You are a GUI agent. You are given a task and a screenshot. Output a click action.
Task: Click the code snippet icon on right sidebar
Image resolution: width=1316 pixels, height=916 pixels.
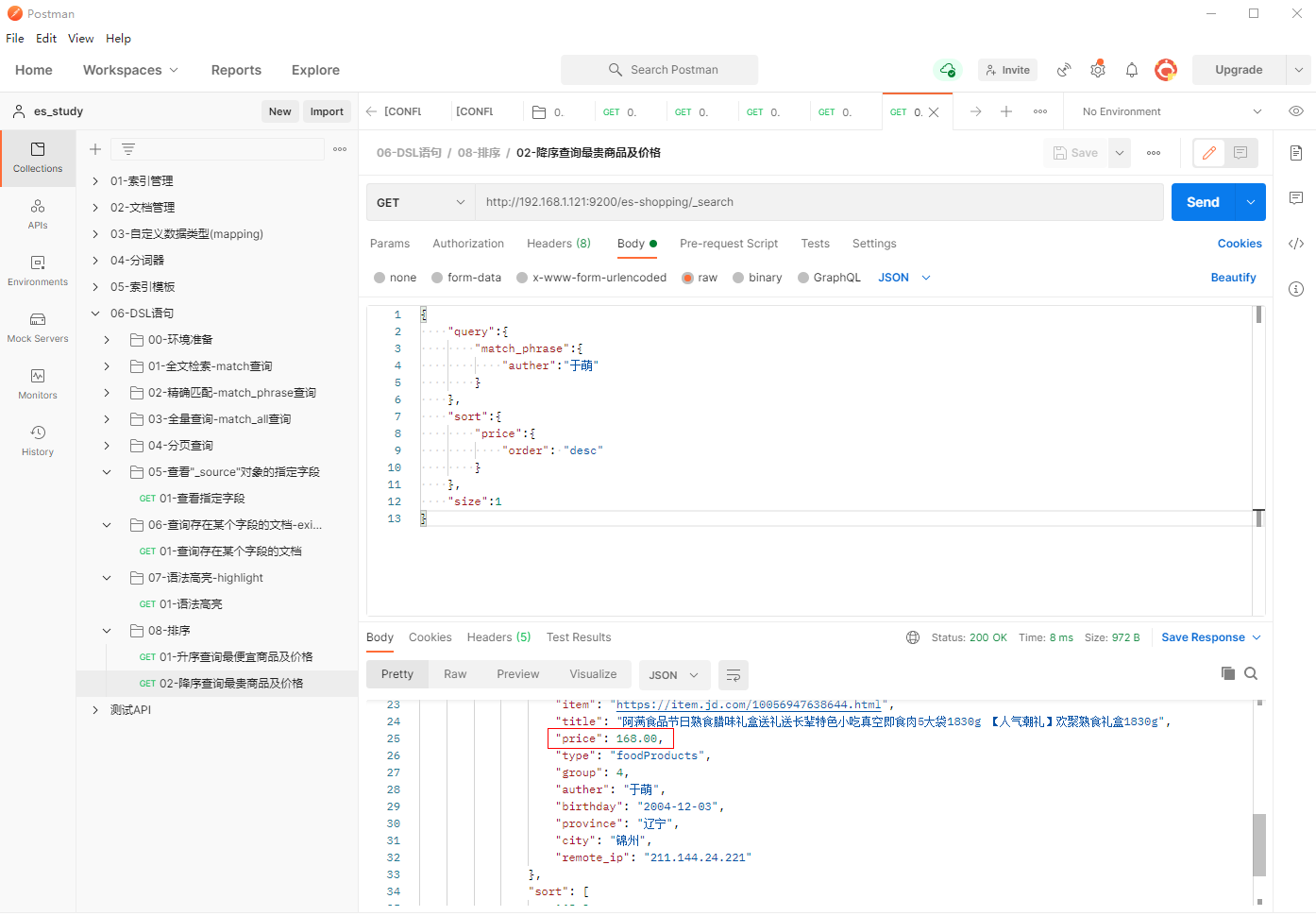[x=1296, y=244]
